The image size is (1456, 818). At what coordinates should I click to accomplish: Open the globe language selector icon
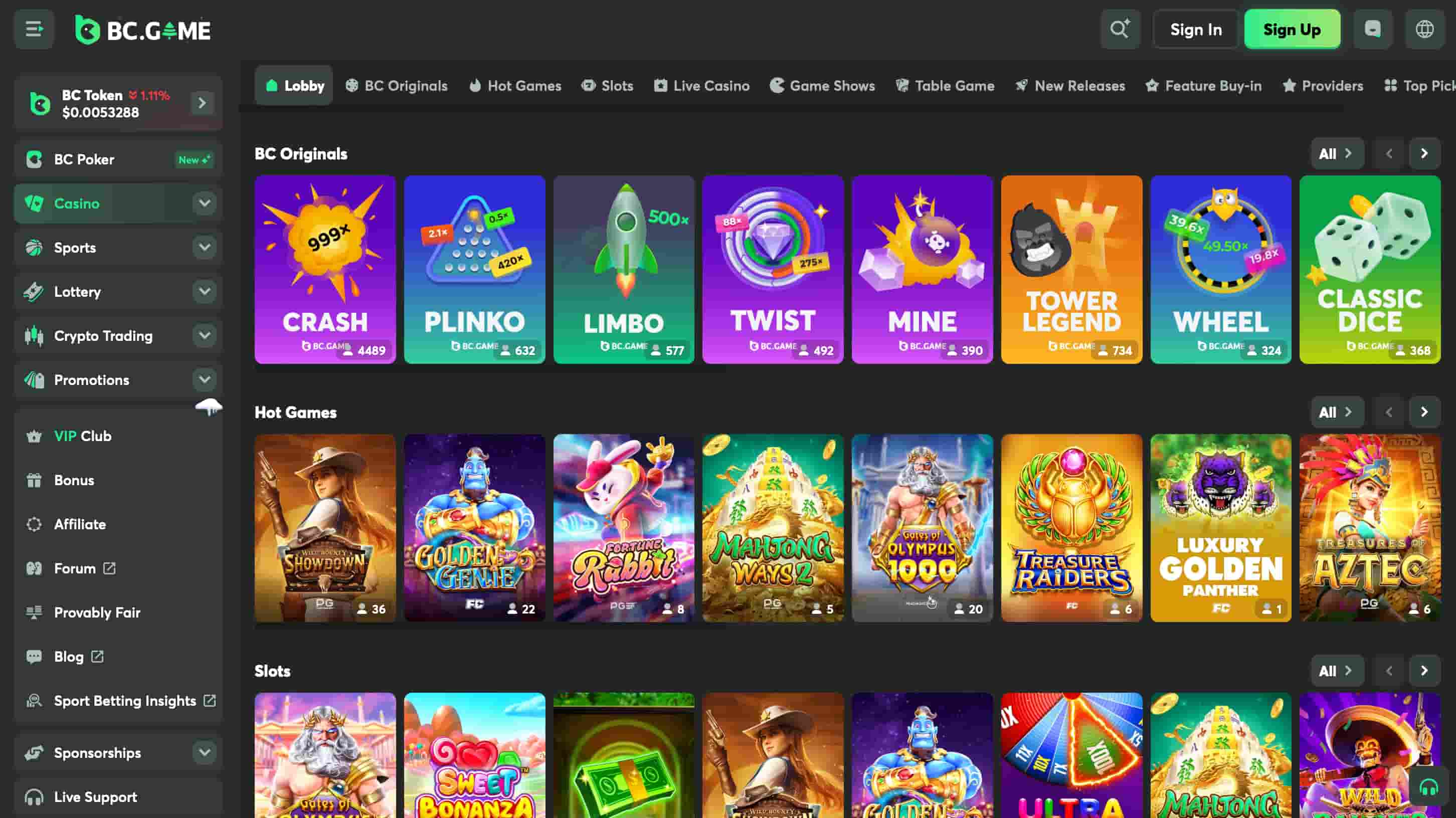click(x=1424, y=29)
